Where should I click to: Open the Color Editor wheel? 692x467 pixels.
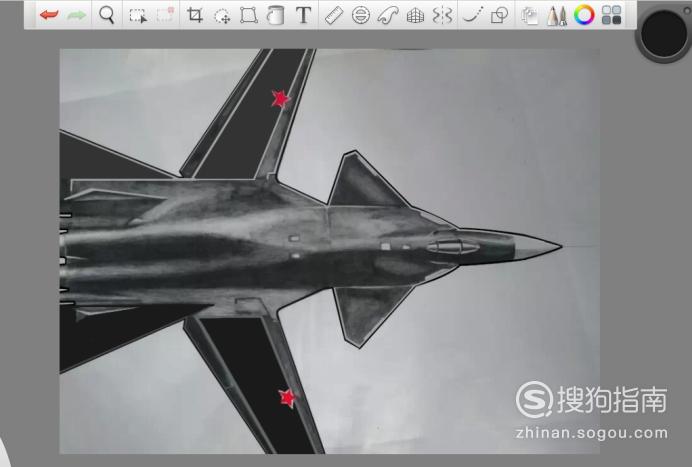click(584, 15)
